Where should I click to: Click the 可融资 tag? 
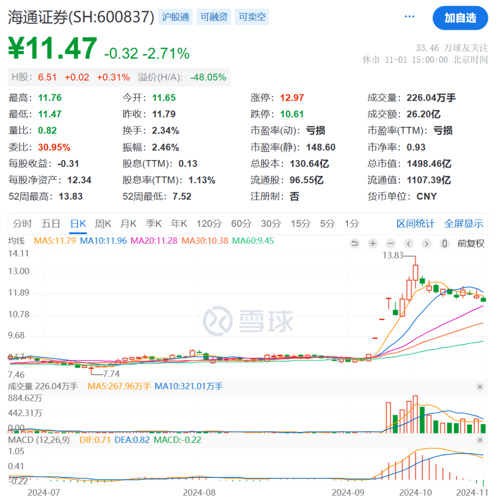pyautogui.click(x=214, y=17)
